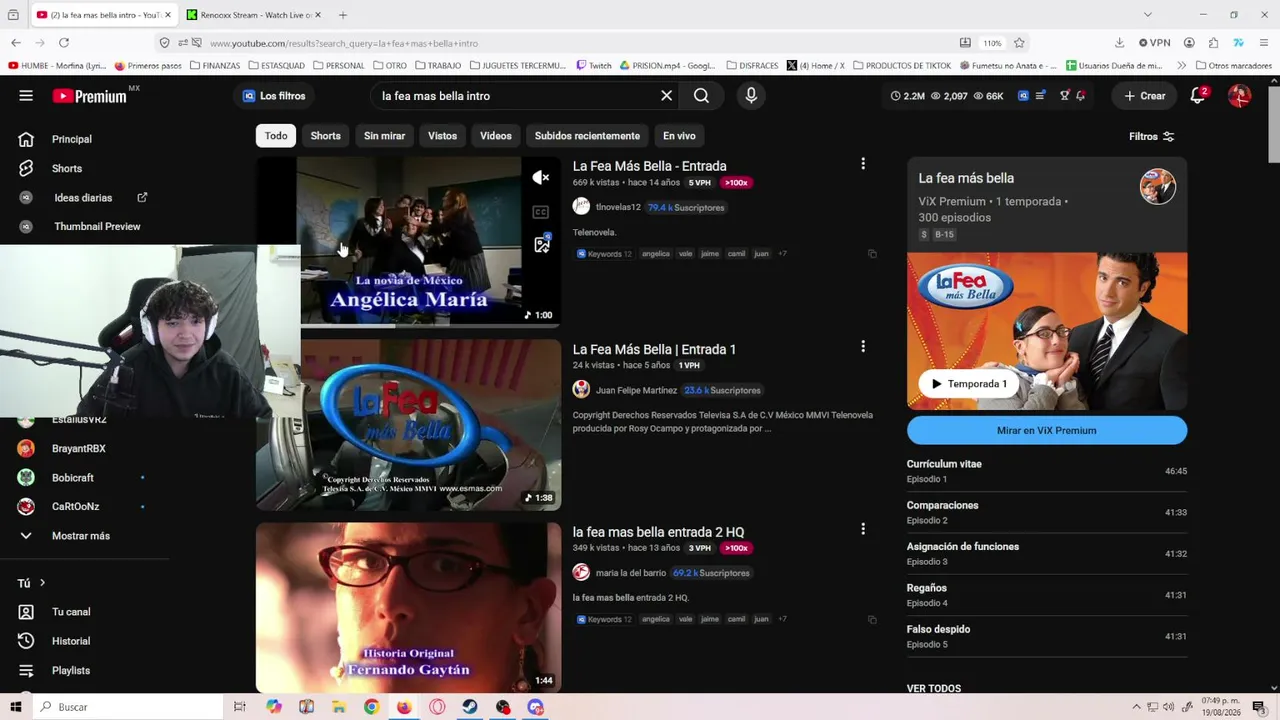The width and height of the screenshot is (1280, 720).
Task: Open the maria la del barrio channel
Action: [630, 573]
